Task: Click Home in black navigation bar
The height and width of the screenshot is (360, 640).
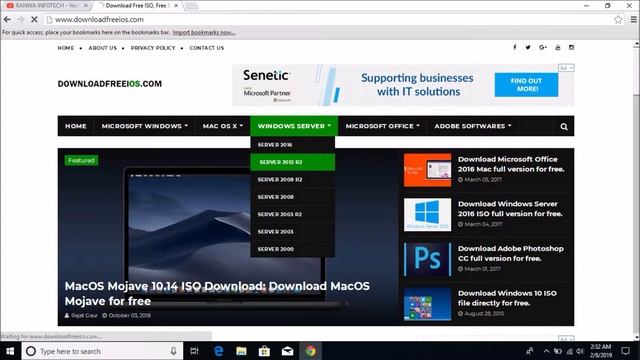Action: pos(76,126)
